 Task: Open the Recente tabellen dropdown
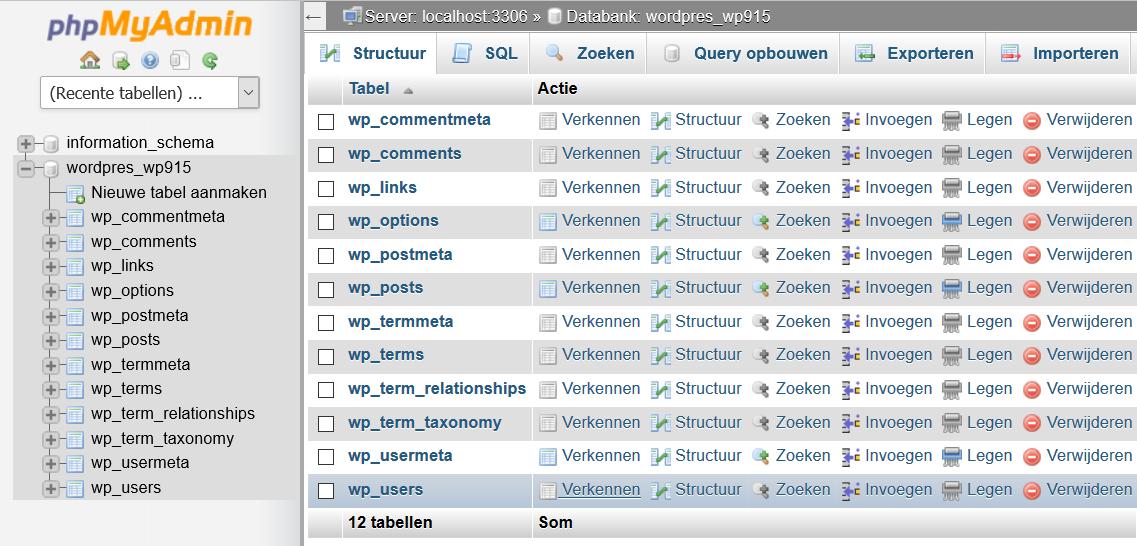150,93
